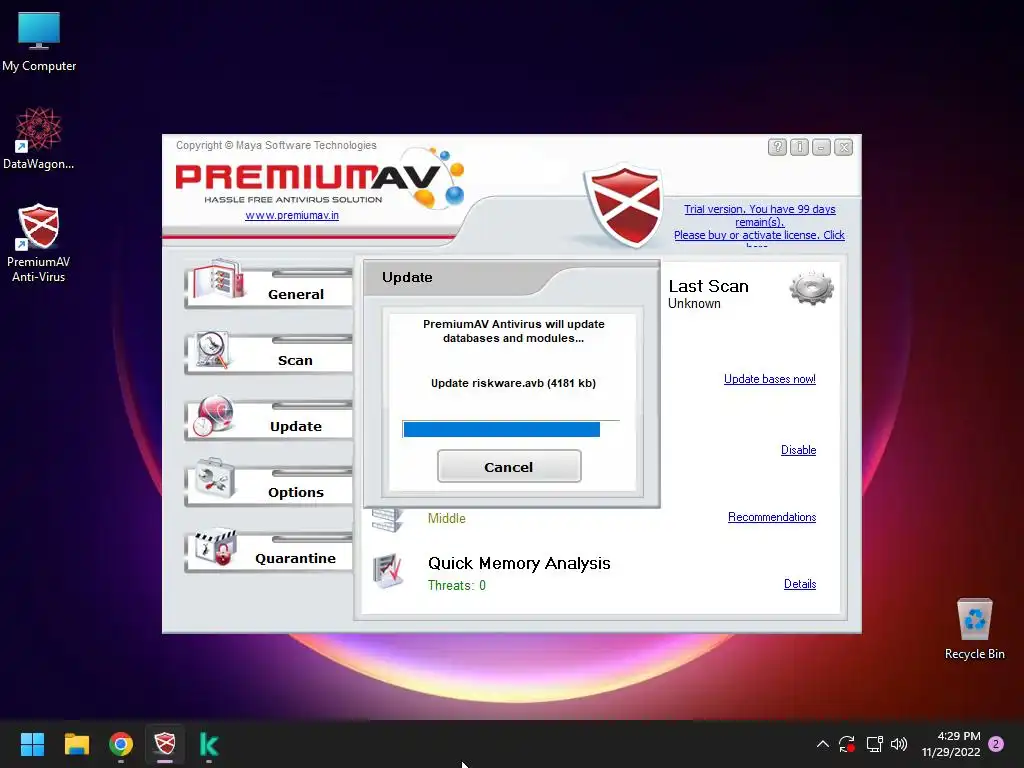Click Update riskware.avb status text
Screen dimensions: 1024x768
pos(513,383)
